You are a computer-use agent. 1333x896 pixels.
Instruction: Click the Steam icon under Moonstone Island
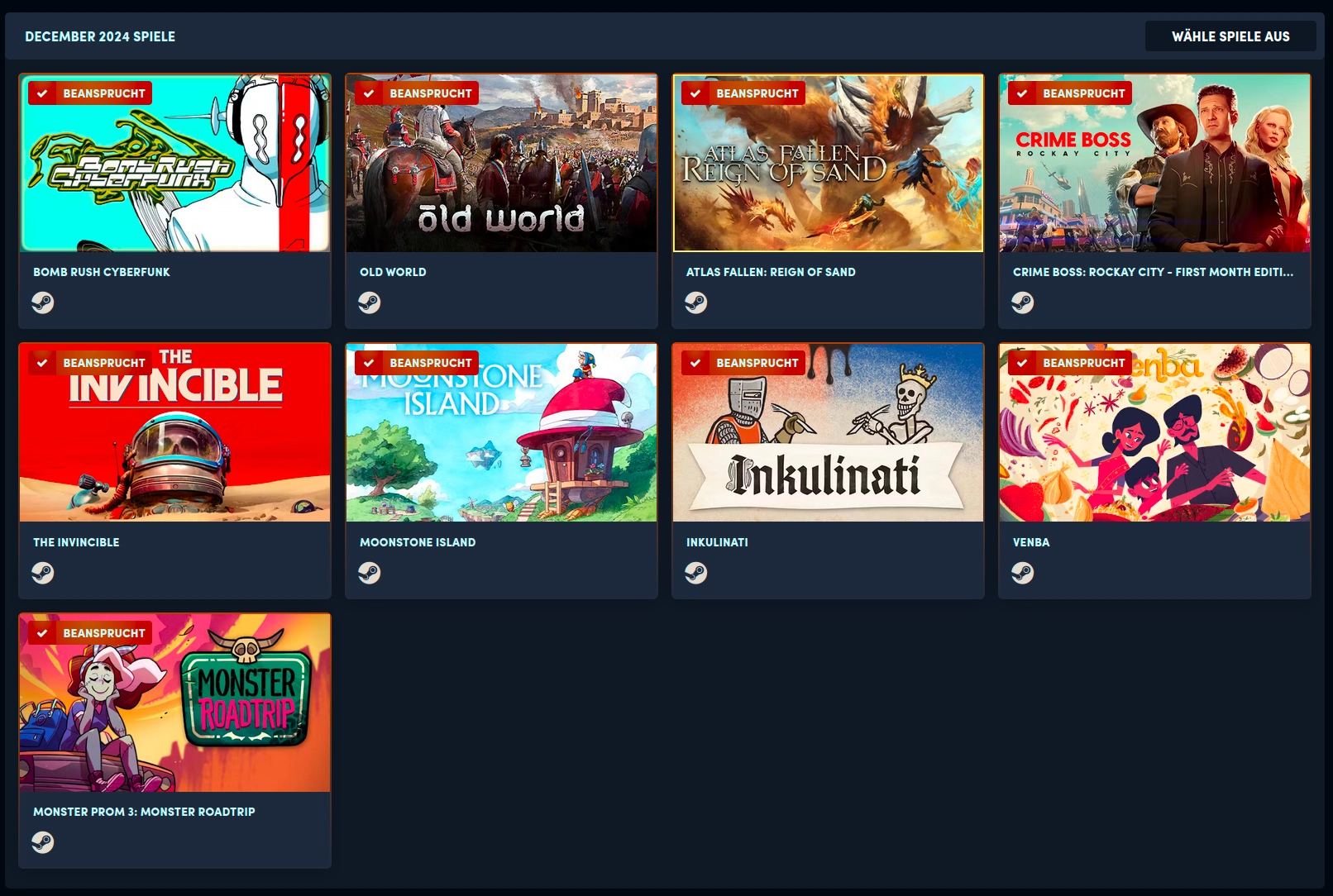[x=370, y=573]
